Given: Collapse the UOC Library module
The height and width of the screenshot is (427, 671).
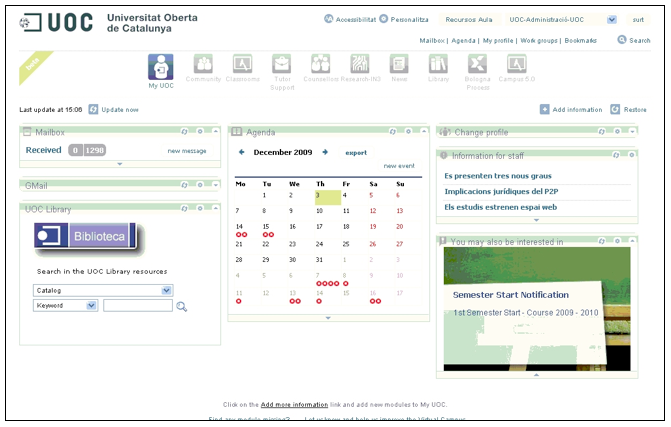Looking at the screenshot, I should click(216, 208).
